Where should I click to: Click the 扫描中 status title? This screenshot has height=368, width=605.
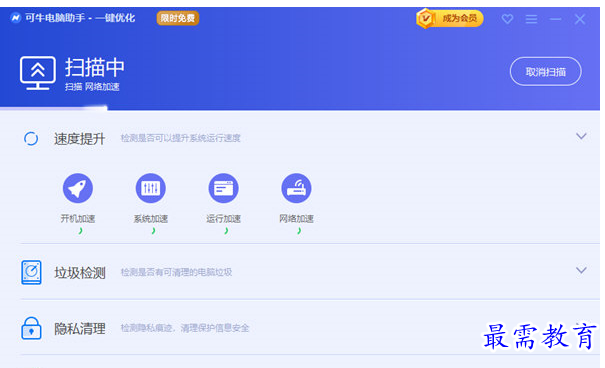[95, 67]
